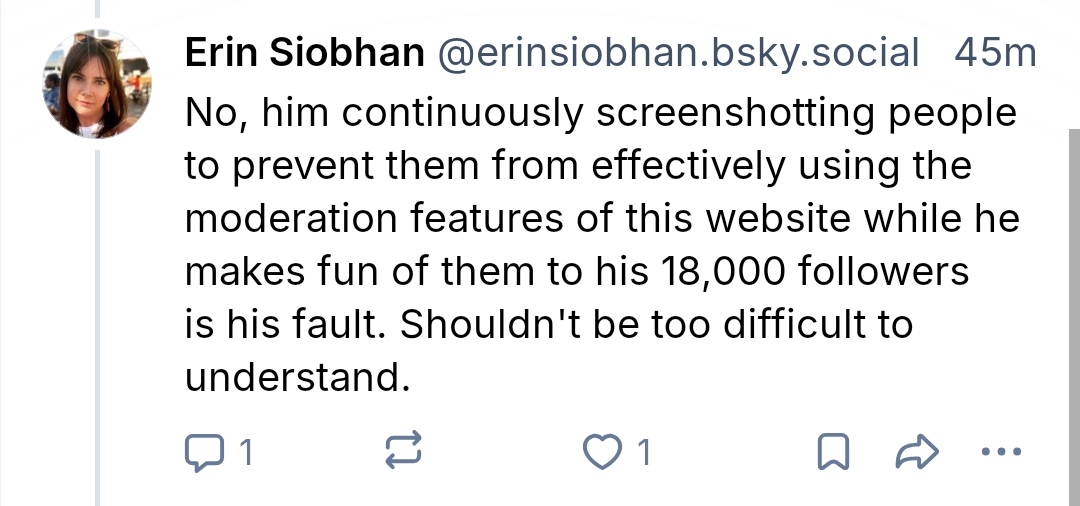Bookmark Erin Siobhan's post
The width and height of the screenshot is (1080, 506).
click(831, 454)
